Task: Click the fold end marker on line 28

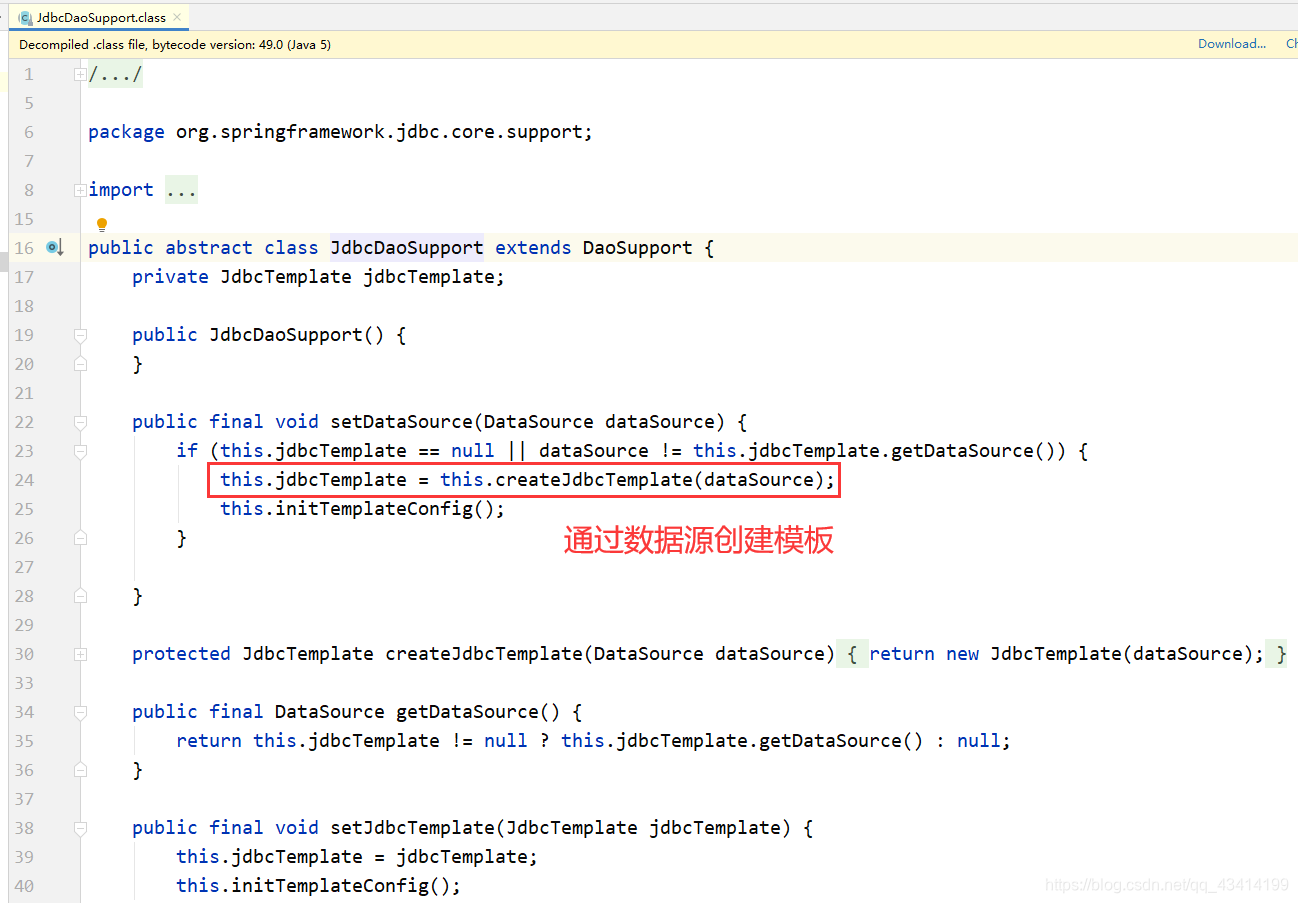Action: pyautogui.click(x=80, y=596)
